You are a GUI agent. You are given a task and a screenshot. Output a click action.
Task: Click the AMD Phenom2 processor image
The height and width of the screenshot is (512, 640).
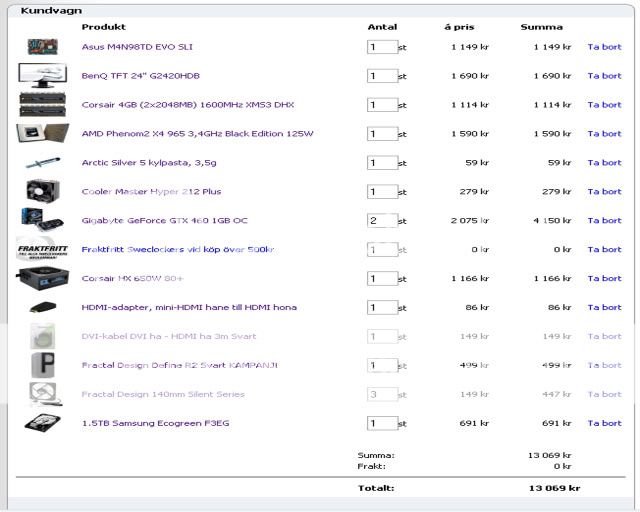(x=42, y=134)
